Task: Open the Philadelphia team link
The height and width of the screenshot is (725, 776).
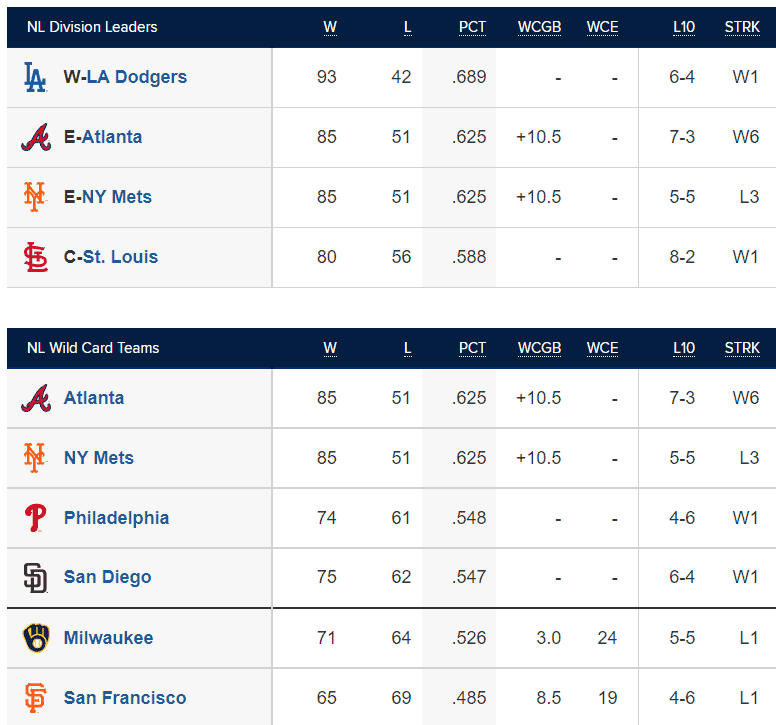Action: [x=116, y=518]
